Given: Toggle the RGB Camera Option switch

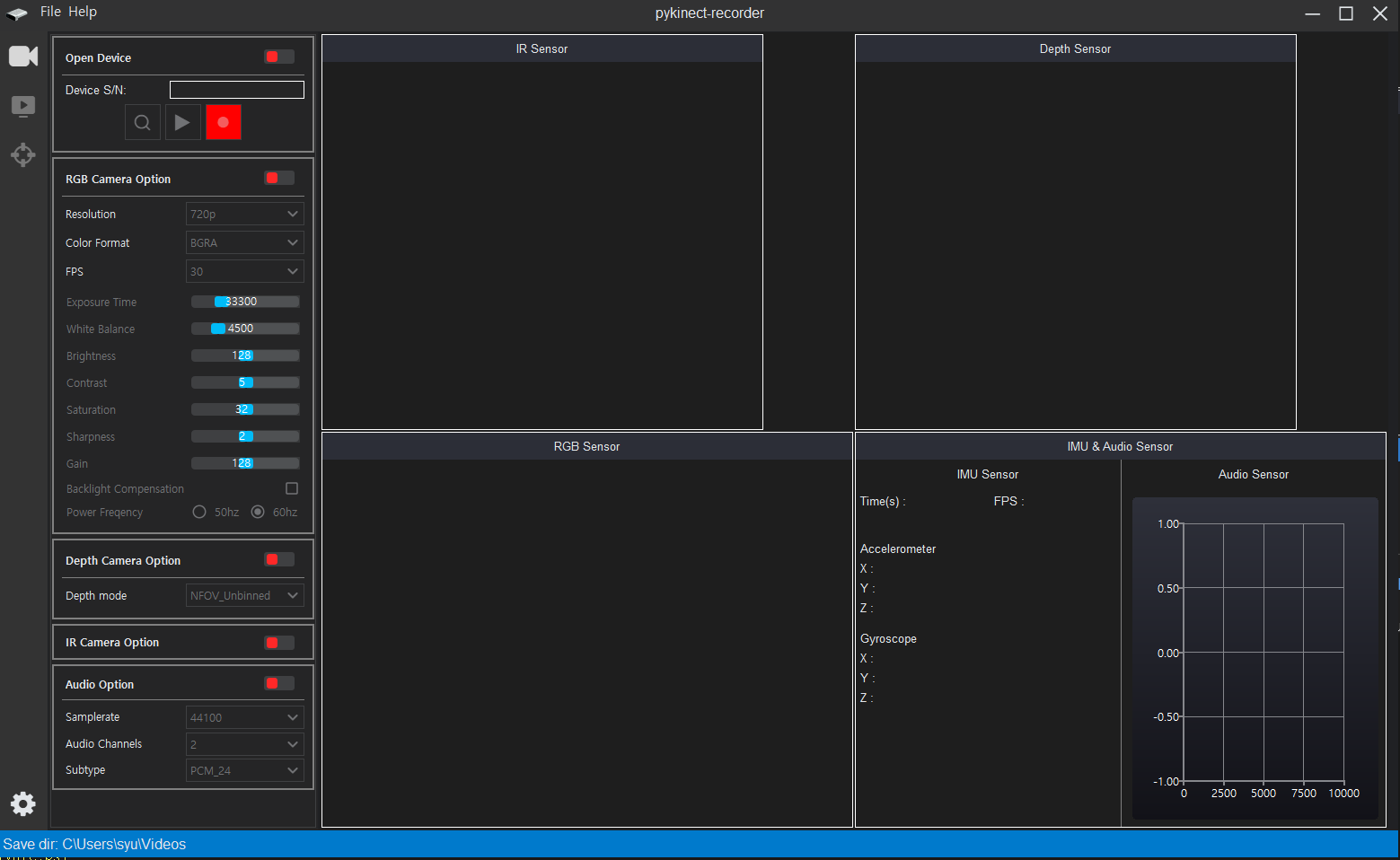Looking at the screenshot, I should [x=278, y=179].
